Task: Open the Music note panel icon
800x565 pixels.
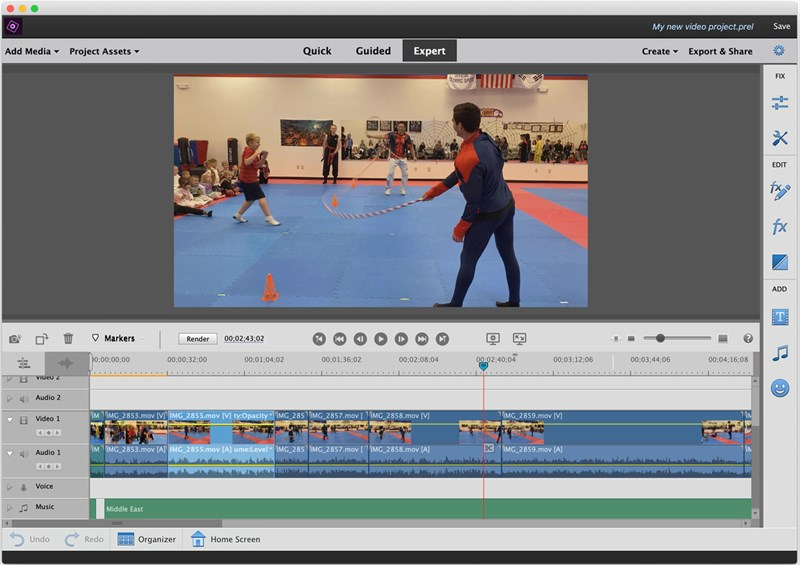Action: click(x=780, y=353)
